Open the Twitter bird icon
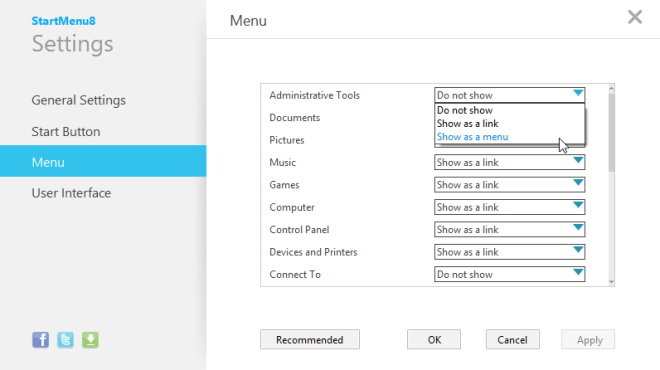This screenshot has width=660, height=370. tap(65, 340)
